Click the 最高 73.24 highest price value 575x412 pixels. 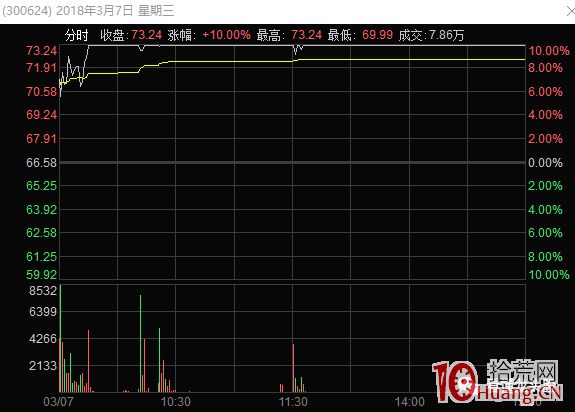point(307,35)
